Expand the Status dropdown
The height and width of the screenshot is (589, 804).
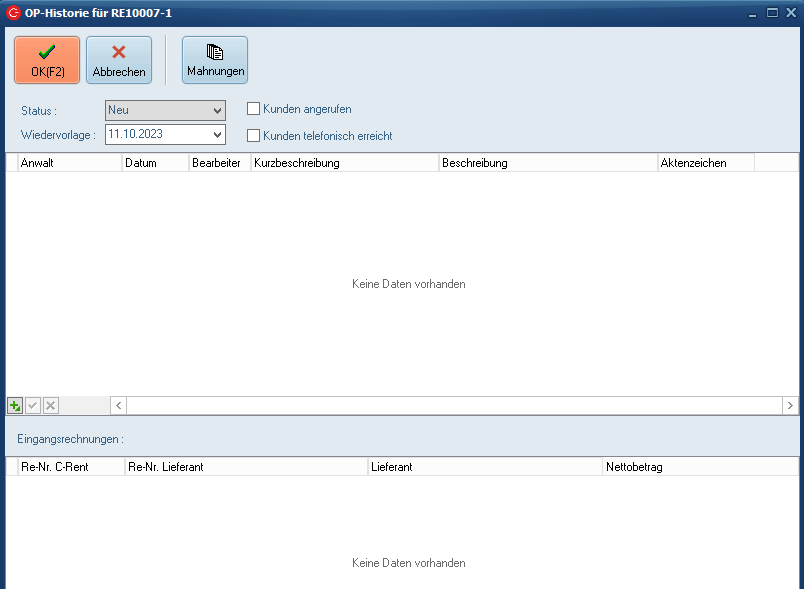(x=217, y=110)
